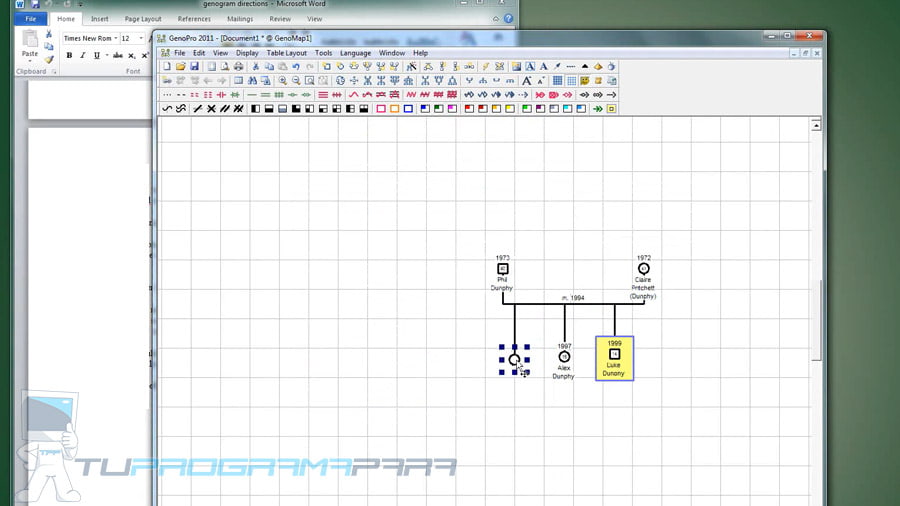Click the single diagonal slash icon

[197, 108]
